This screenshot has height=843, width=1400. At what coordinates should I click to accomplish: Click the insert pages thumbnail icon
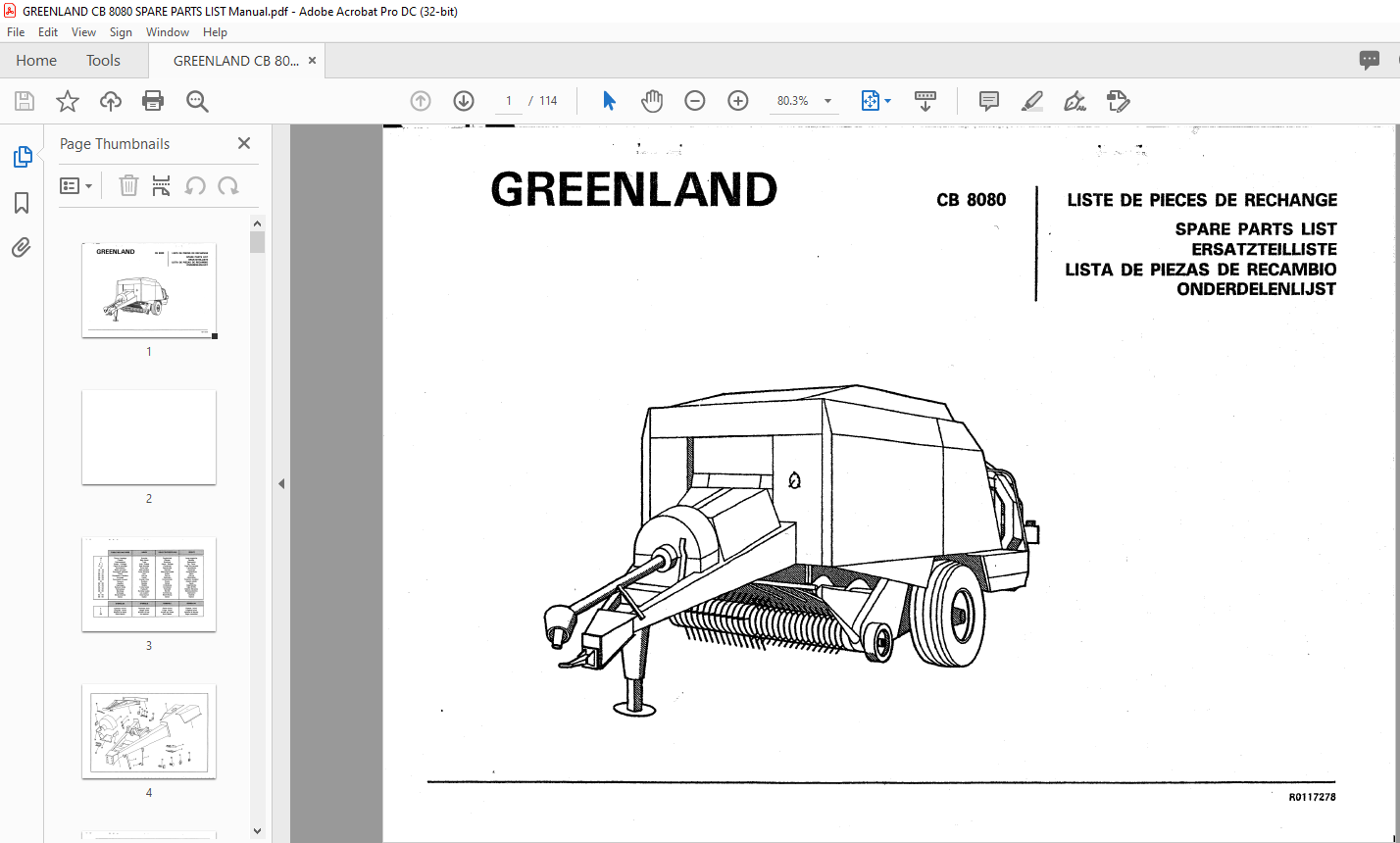coord(162,185)
